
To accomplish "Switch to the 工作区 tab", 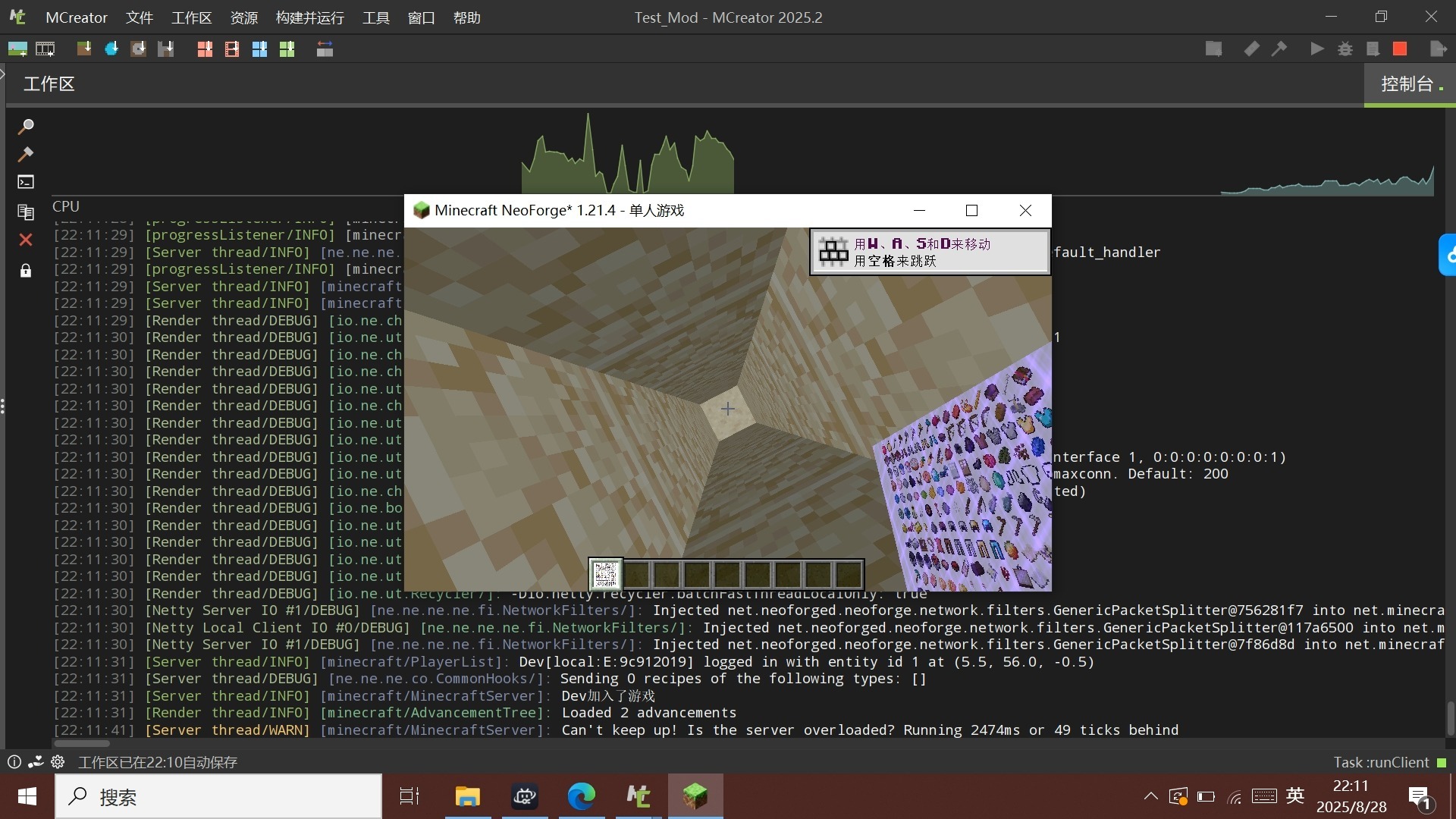I will point(49,83).
